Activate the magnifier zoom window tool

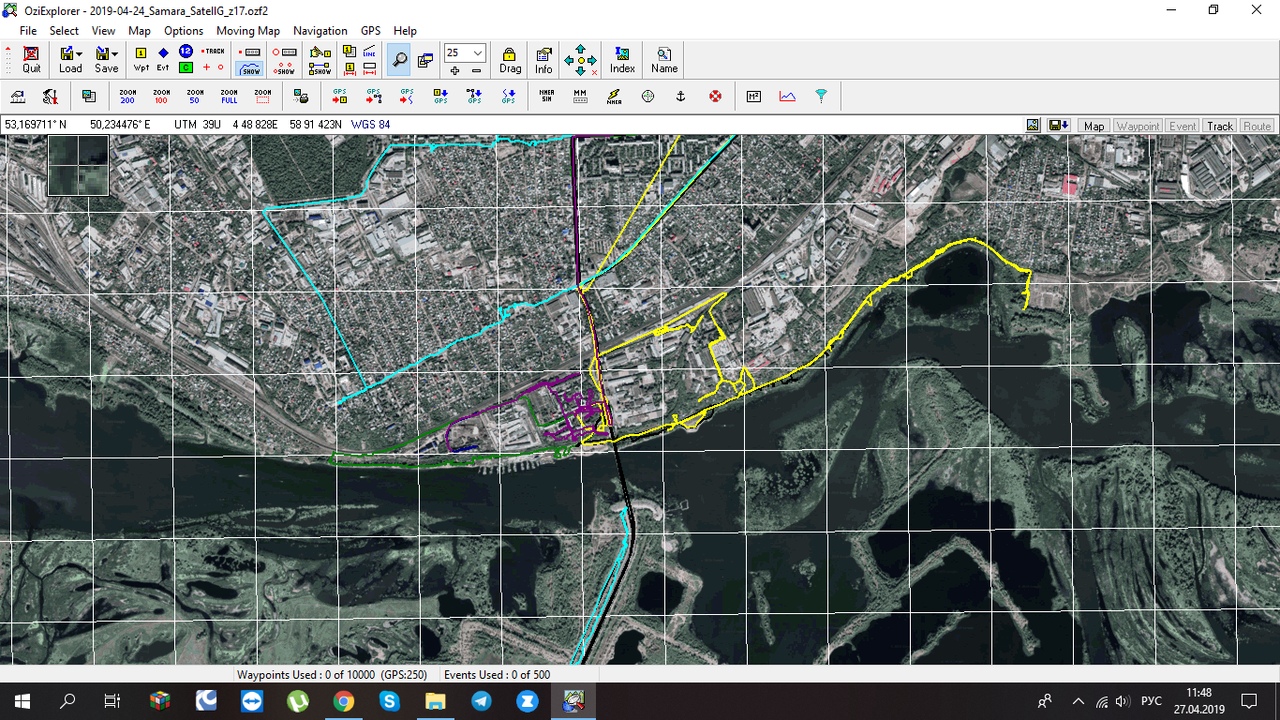click(399, 61)
